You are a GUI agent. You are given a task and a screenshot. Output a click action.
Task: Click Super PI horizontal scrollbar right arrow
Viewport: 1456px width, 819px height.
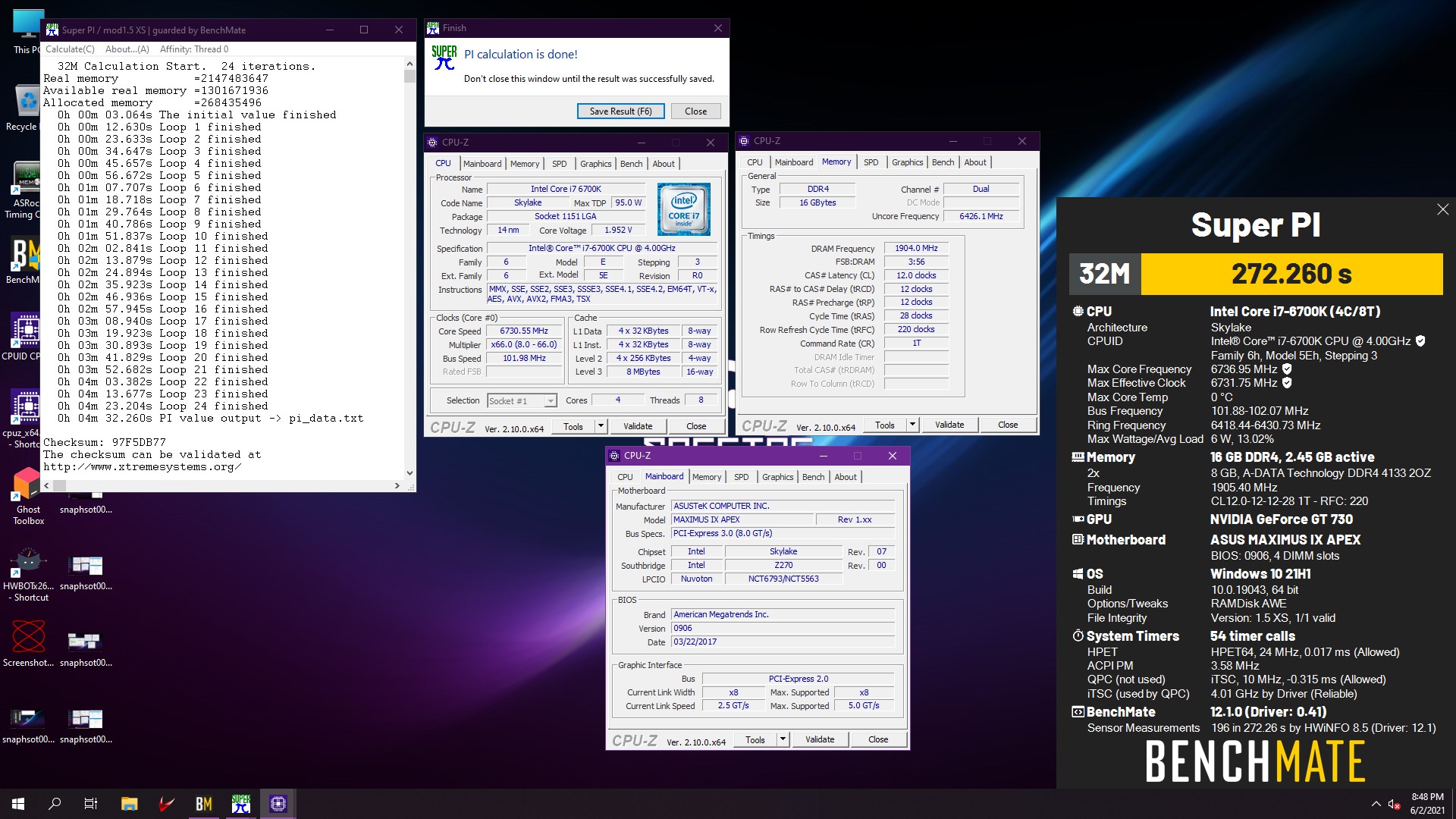[x=397, y=485]
